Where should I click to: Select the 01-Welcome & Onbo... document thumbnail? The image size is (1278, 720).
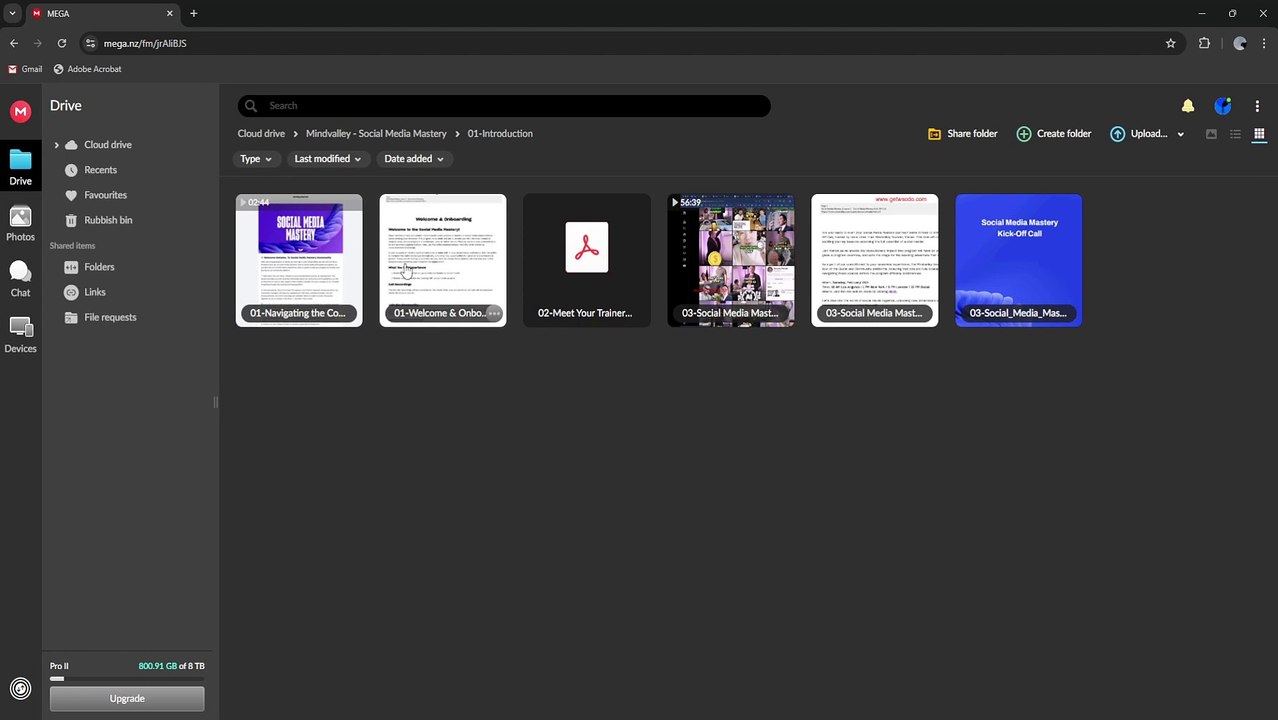[443, 260]
